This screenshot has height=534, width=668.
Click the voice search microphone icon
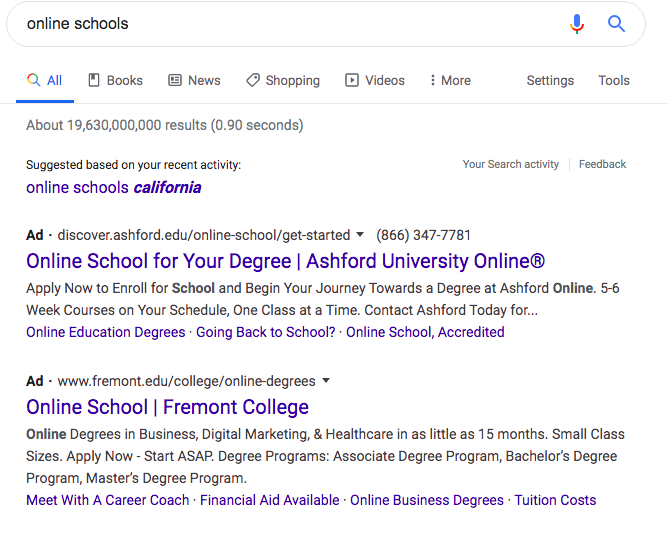[x=577, y=23]
